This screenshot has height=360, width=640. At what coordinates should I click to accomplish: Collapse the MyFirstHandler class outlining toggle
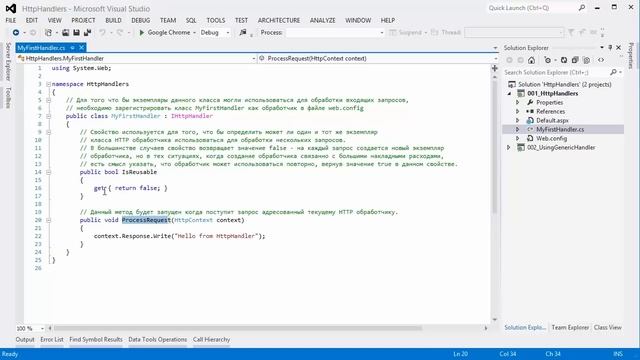click(48, 116)
